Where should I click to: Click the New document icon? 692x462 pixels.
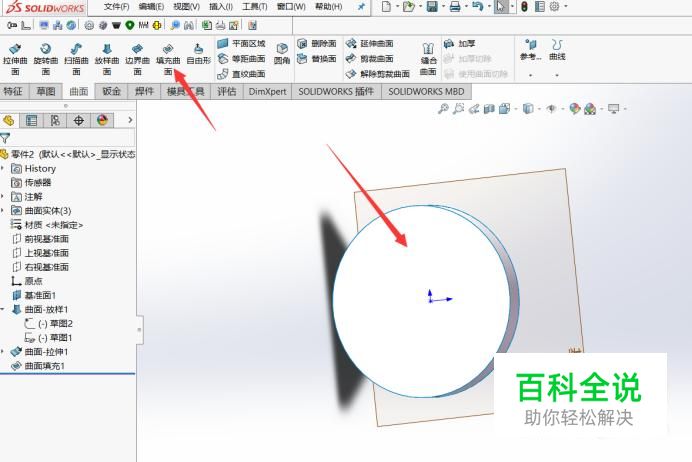pyautogui.click(x=386, y=6)
